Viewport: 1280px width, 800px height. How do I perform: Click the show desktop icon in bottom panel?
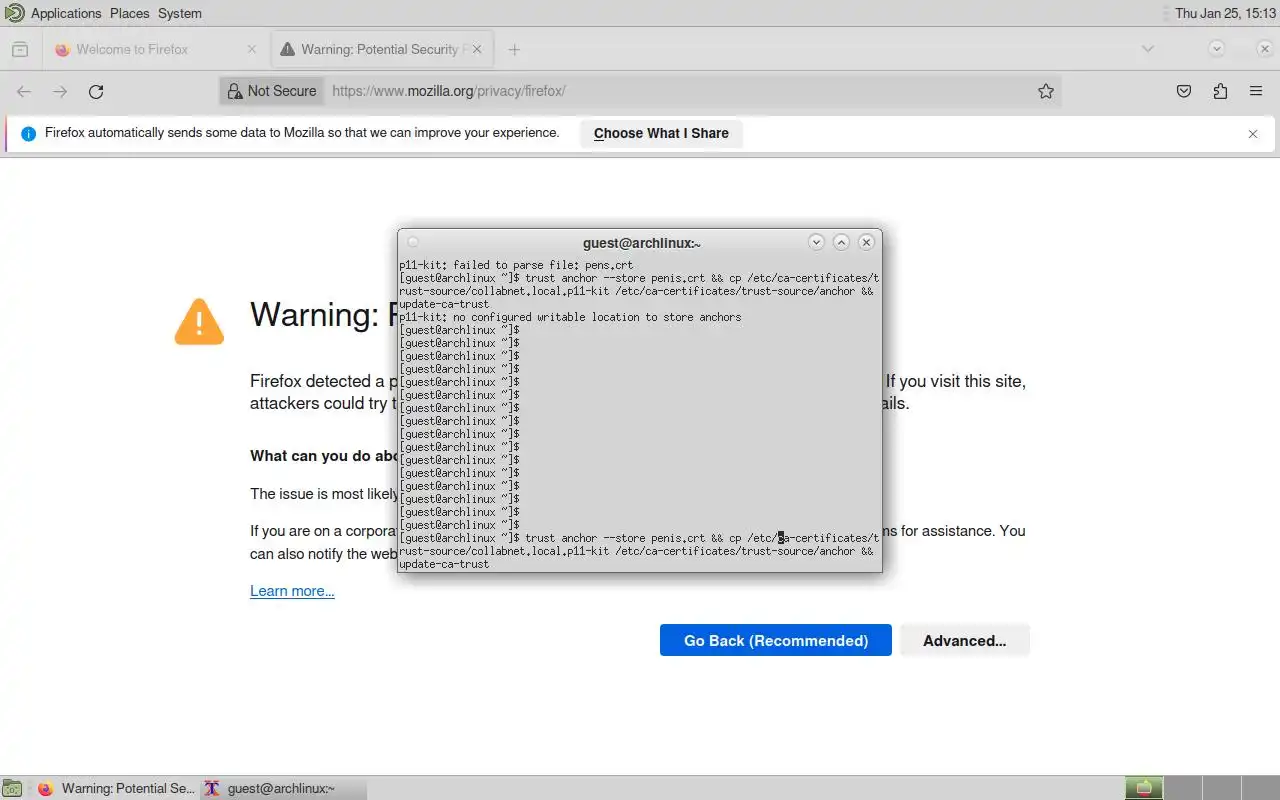click(11, 788)
